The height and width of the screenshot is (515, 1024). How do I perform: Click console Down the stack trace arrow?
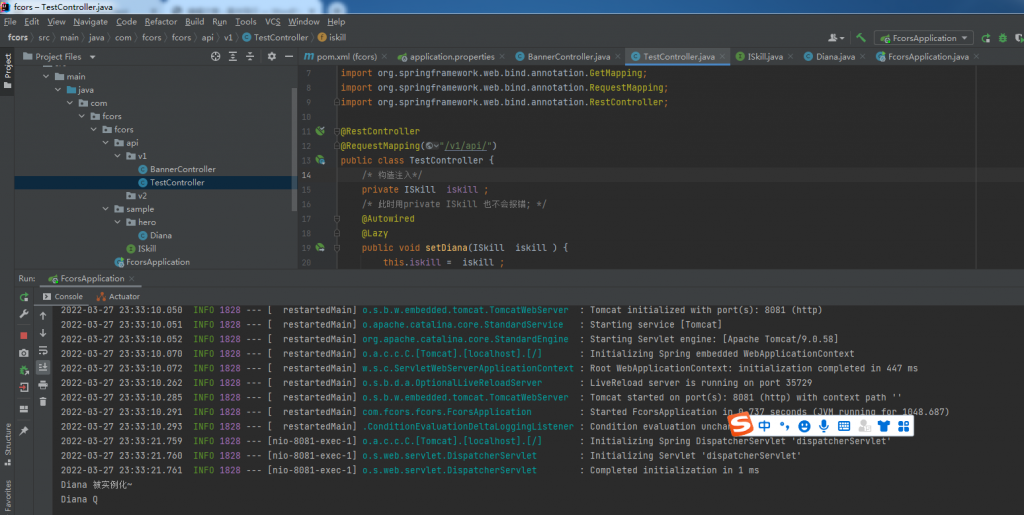click(43, 334)
